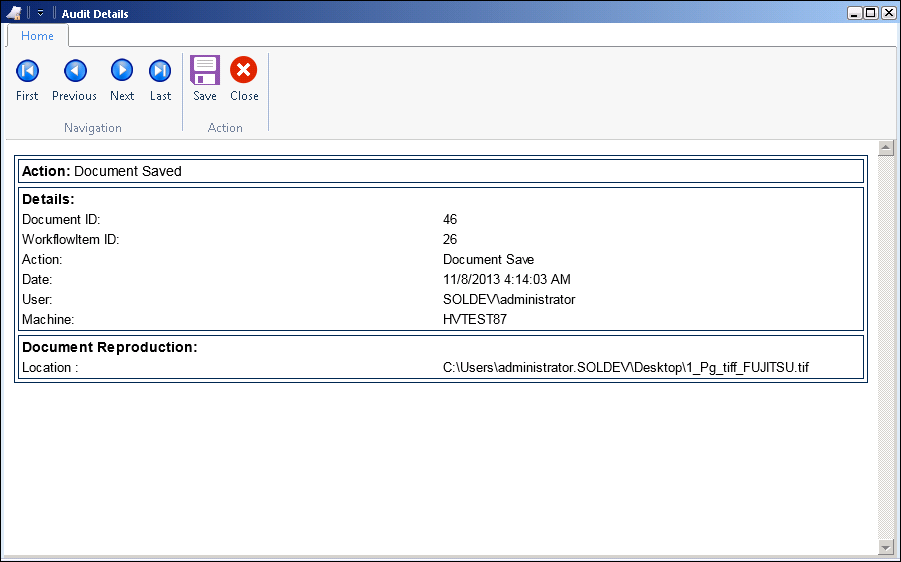
Task: Click the 'User:' label
Action: click(37, 300)
